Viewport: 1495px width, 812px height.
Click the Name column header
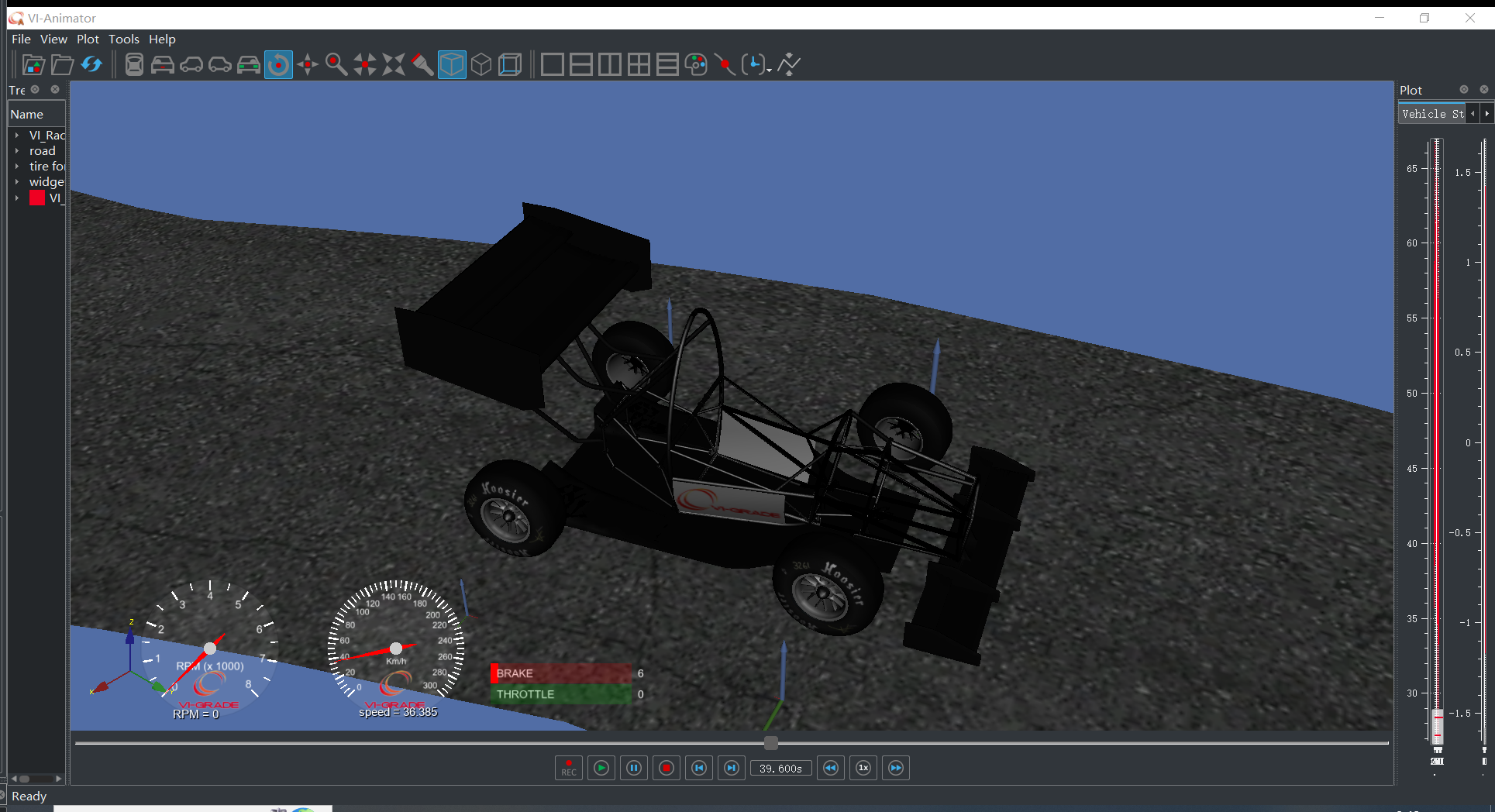pyautogui.click(x=36, y=114)
